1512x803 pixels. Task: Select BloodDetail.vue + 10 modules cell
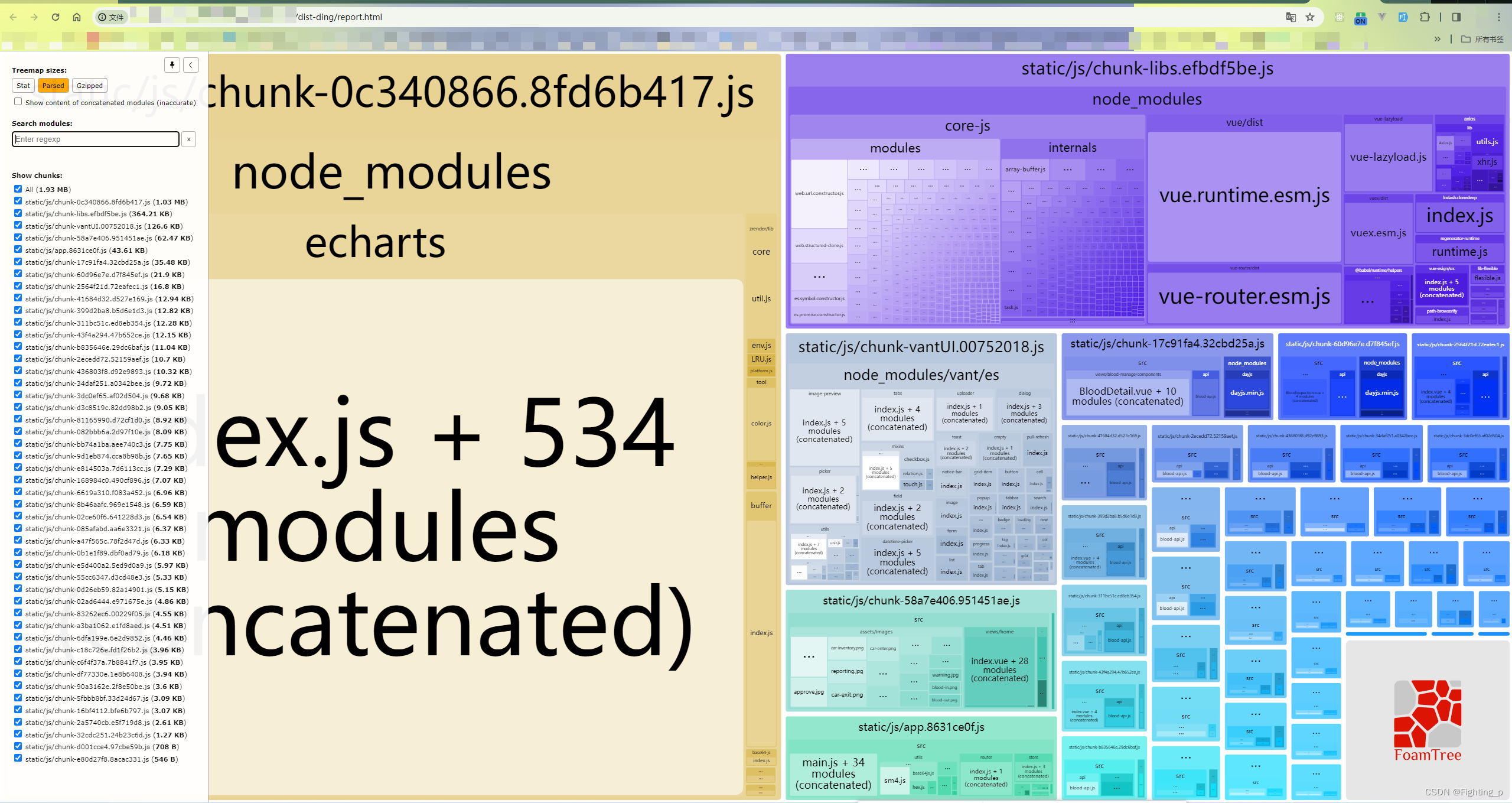click(1128, 396)
